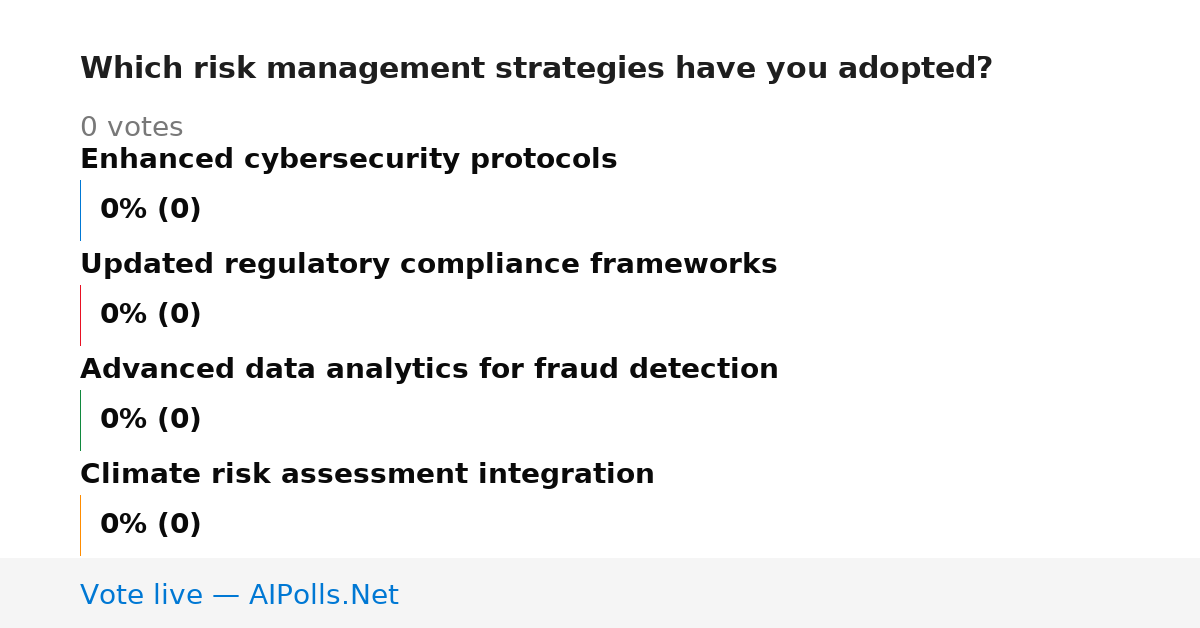Click the words Vote live in footer

click(141, 595)
